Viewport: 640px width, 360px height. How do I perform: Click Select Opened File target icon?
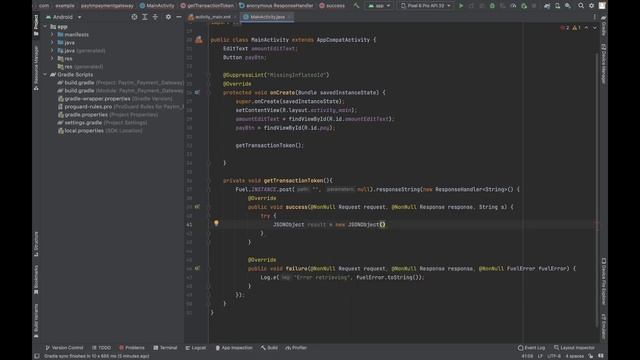(134, 17)
